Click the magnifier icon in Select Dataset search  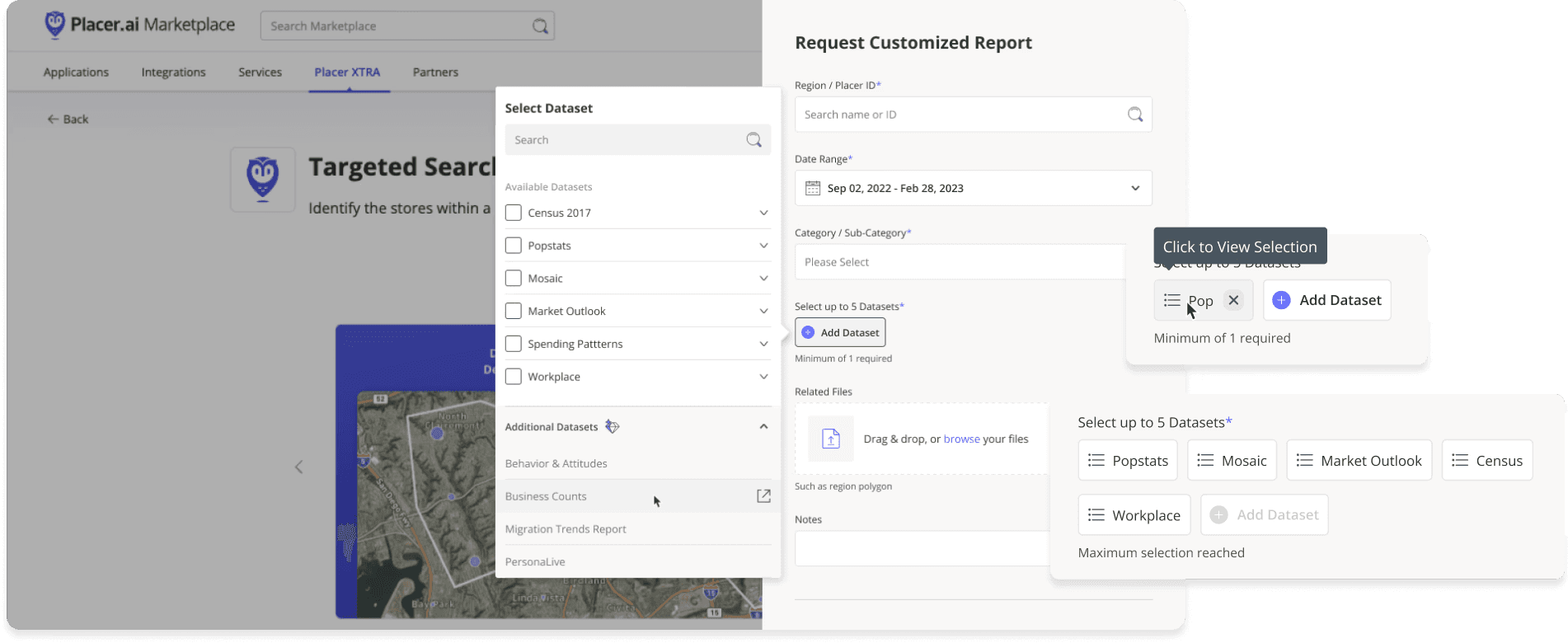tap(753, 140)
